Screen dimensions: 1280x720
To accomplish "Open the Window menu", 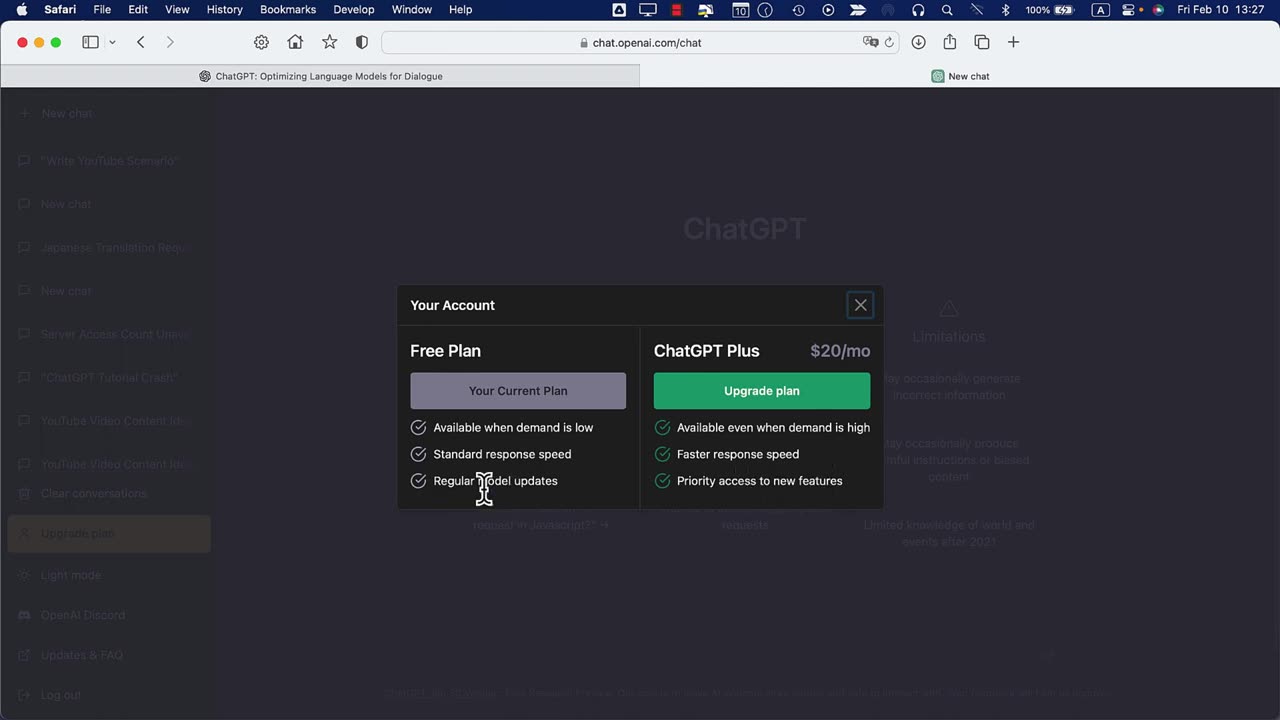I will coord(412,9).
